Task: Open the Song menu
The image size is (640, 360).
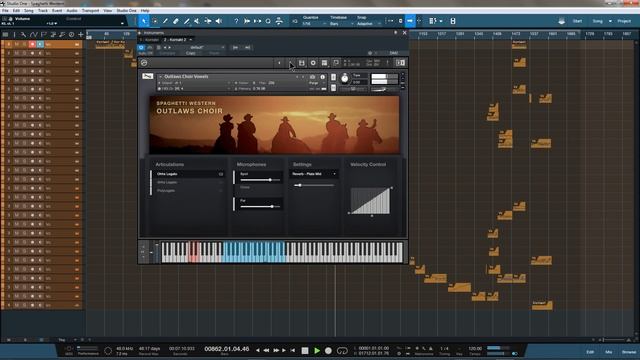Action: (x=29, y=11)
